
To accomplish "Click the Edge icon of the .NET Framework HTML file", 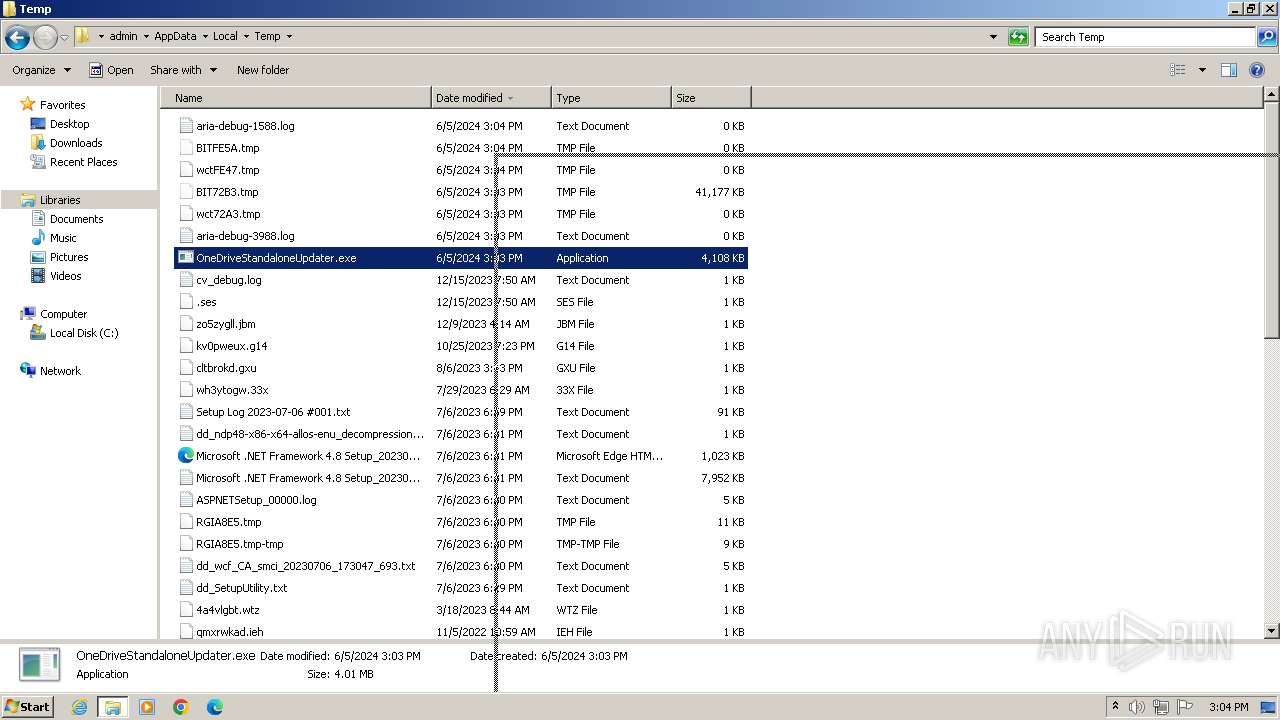I will point(186,456).
